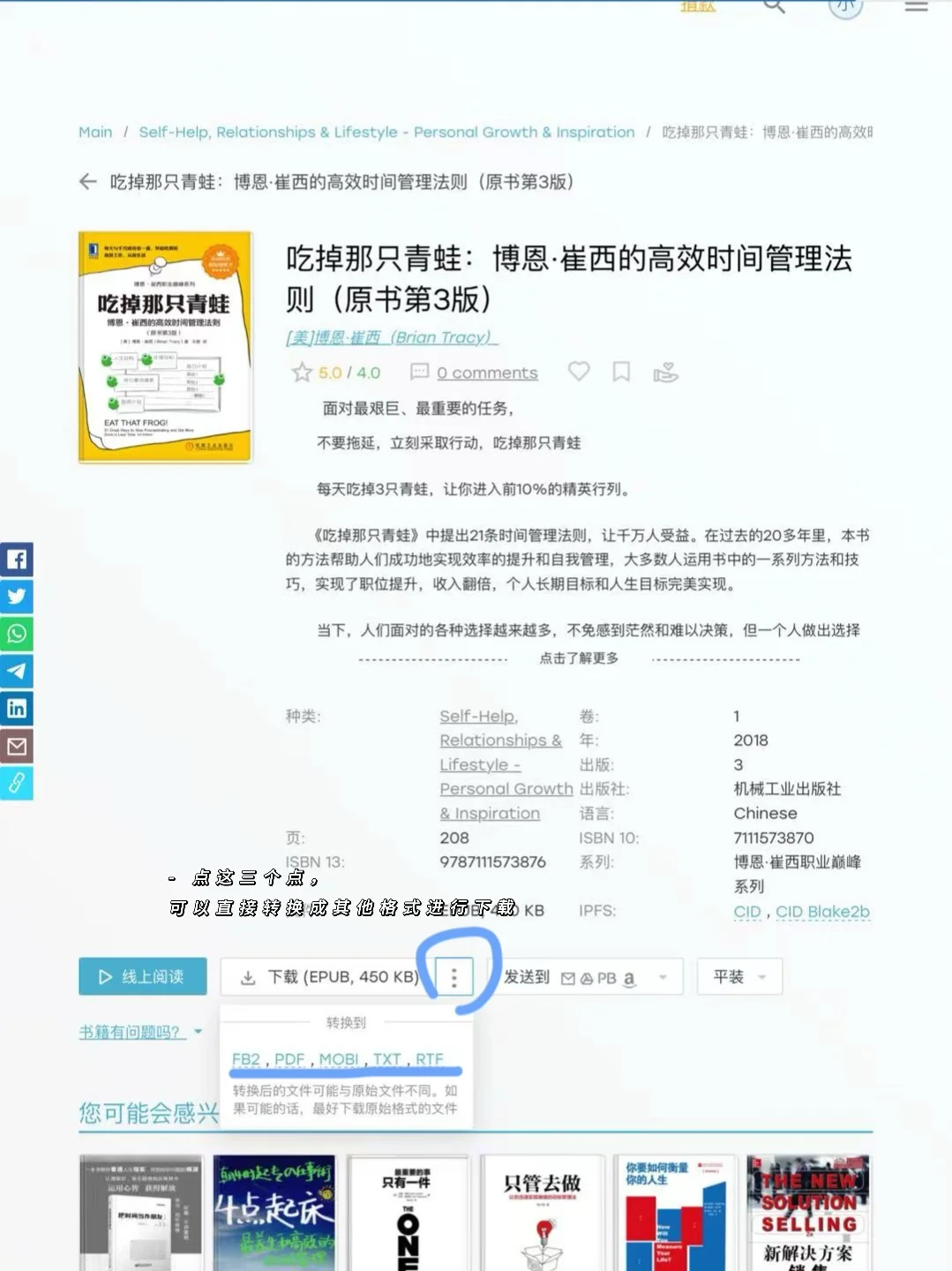Viewport: 952px width, 1271px height.
Task: Open the search magnifier at top
Action: click(x=774, y=6)
